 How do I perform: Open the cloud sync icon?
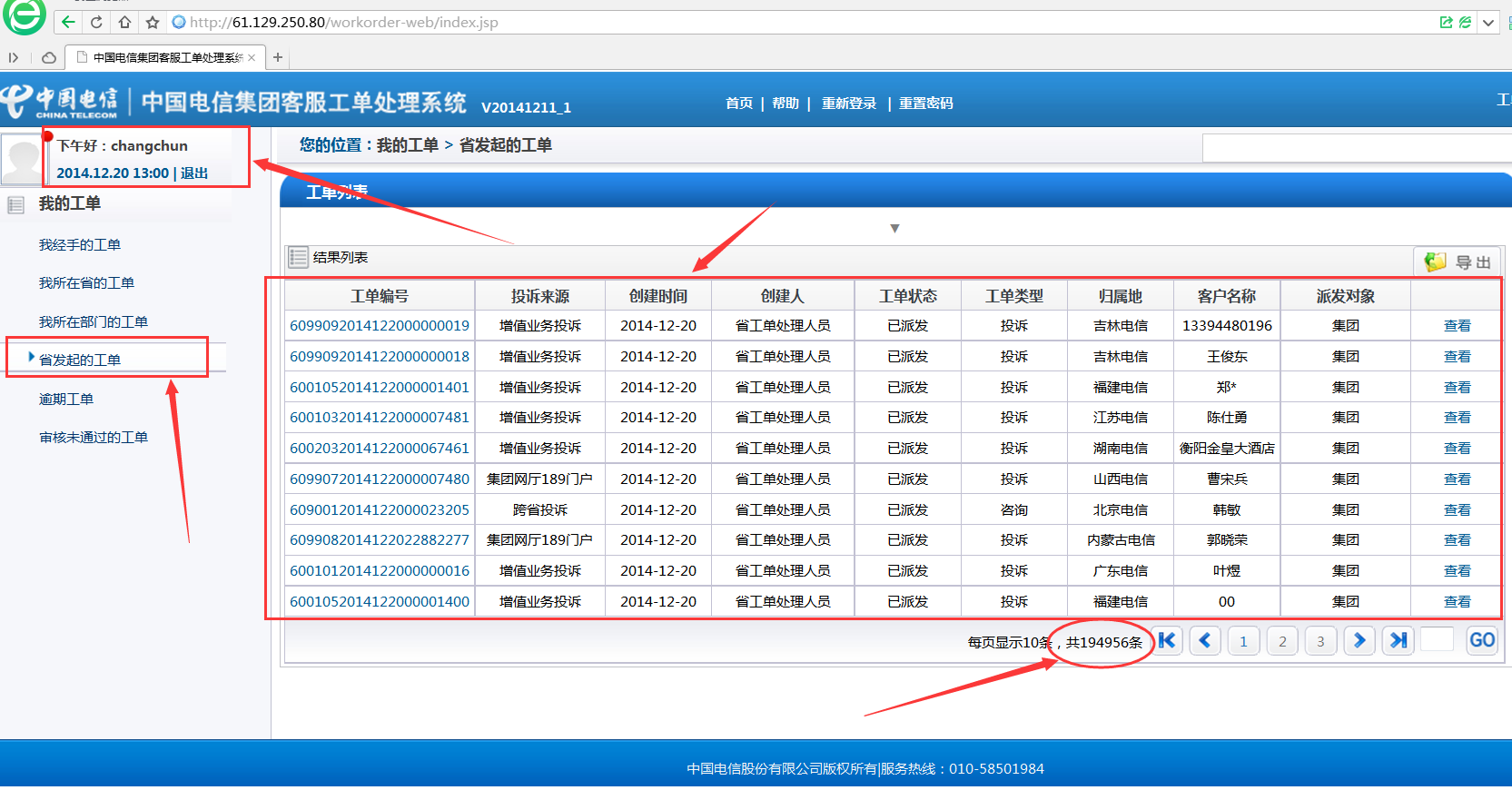(x=49, y=57)
